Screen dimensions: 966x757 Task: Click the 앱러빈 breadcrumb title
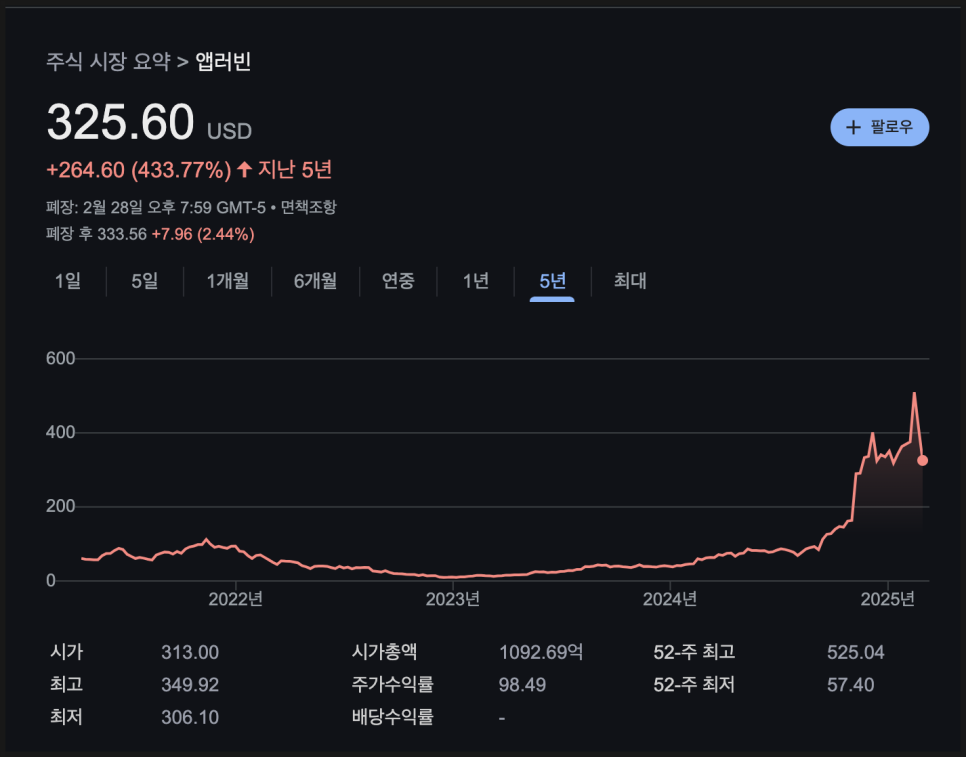pyautogui.click(x=223, y=61)
